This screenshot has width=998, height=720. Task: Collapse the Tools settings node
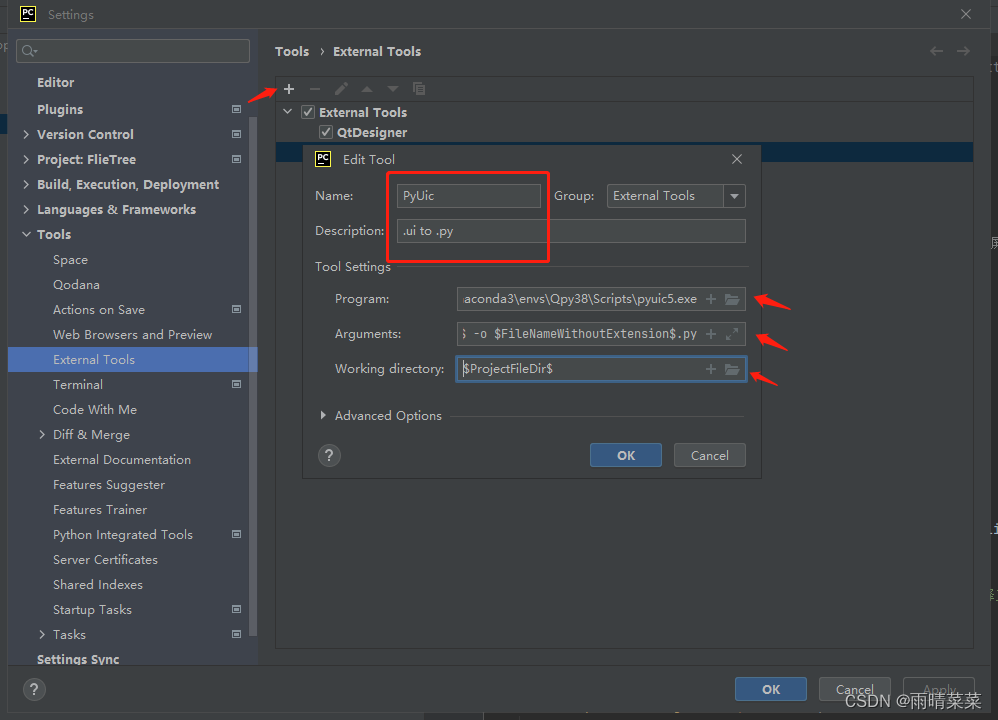pos(26,234)
